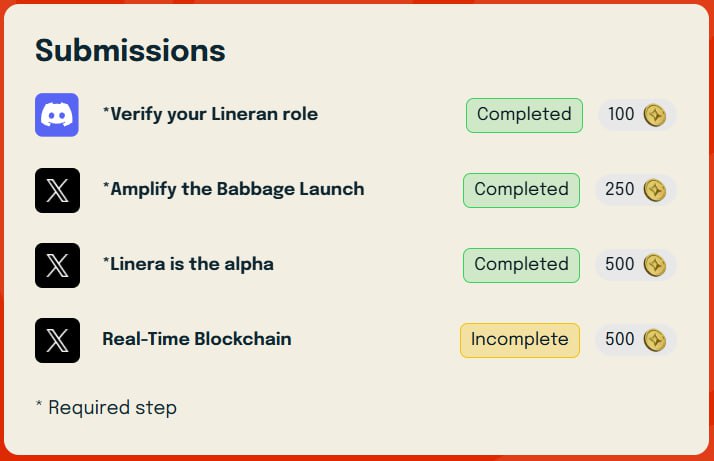Viewport: 714px width, 461px height.
Task: Click the Discord icon beside Verify role
Action: [57, 115]
